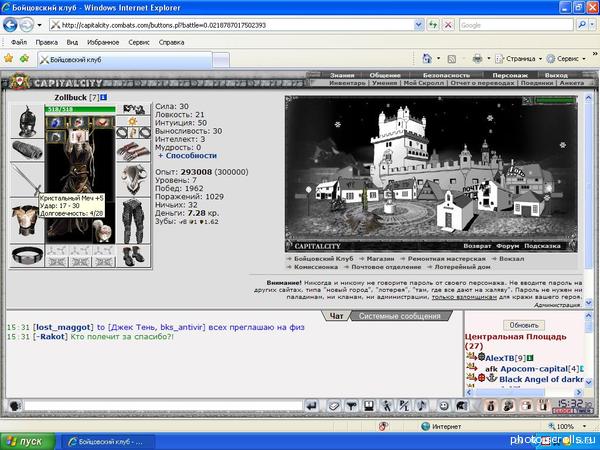Open the Print dropdown arrow

tap(489, 59)
